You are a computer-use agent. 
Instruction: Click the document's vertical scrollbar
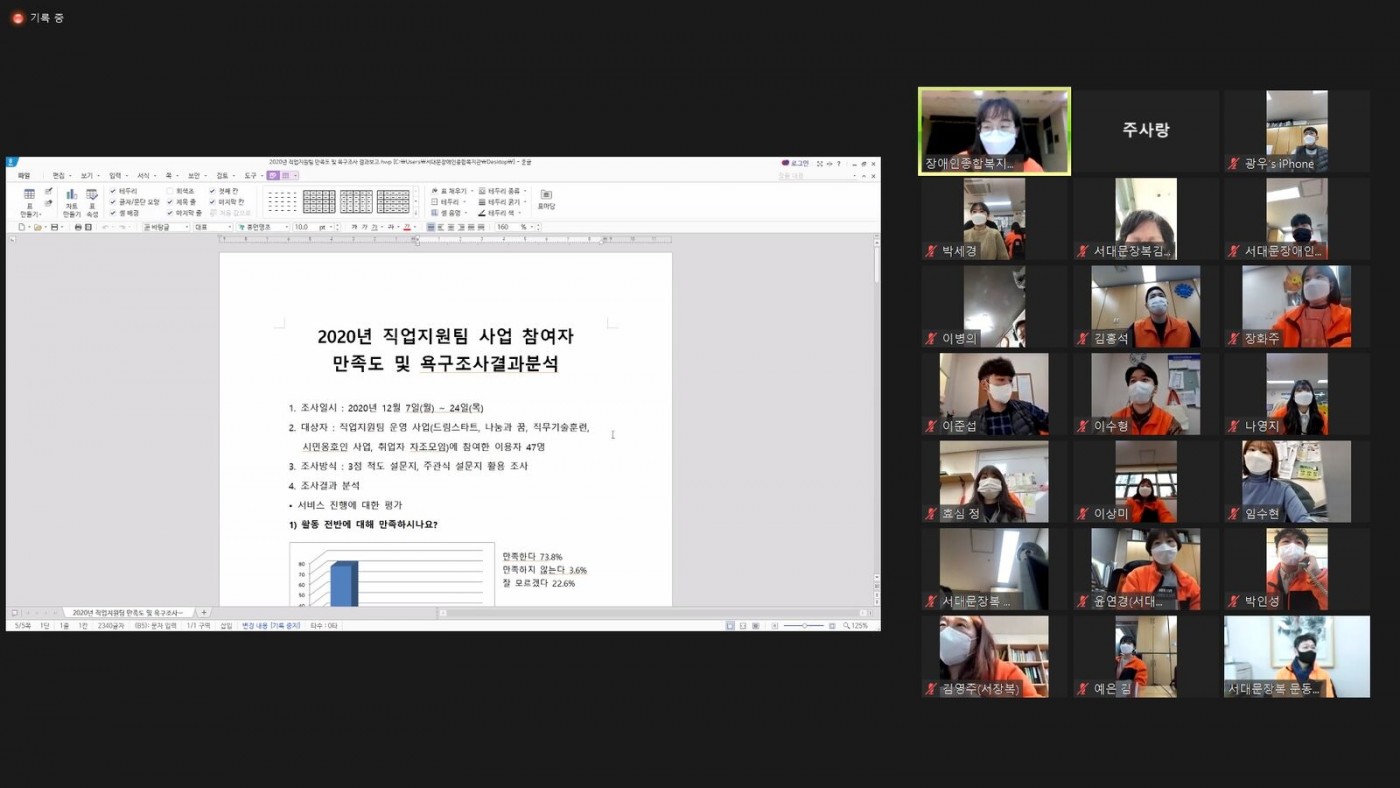pos(877,410)
